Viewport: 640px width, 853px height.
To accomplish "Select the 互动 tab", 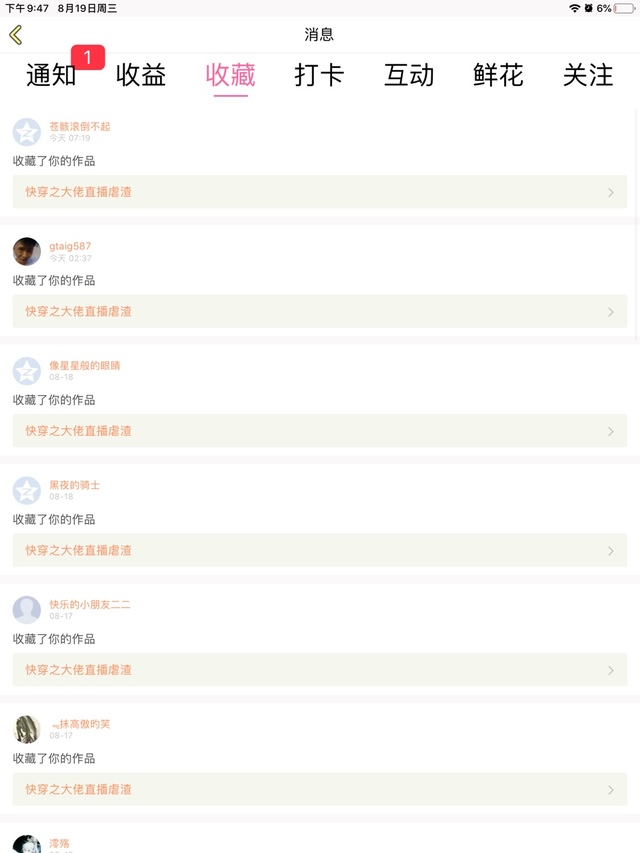I will click(409, 75).
